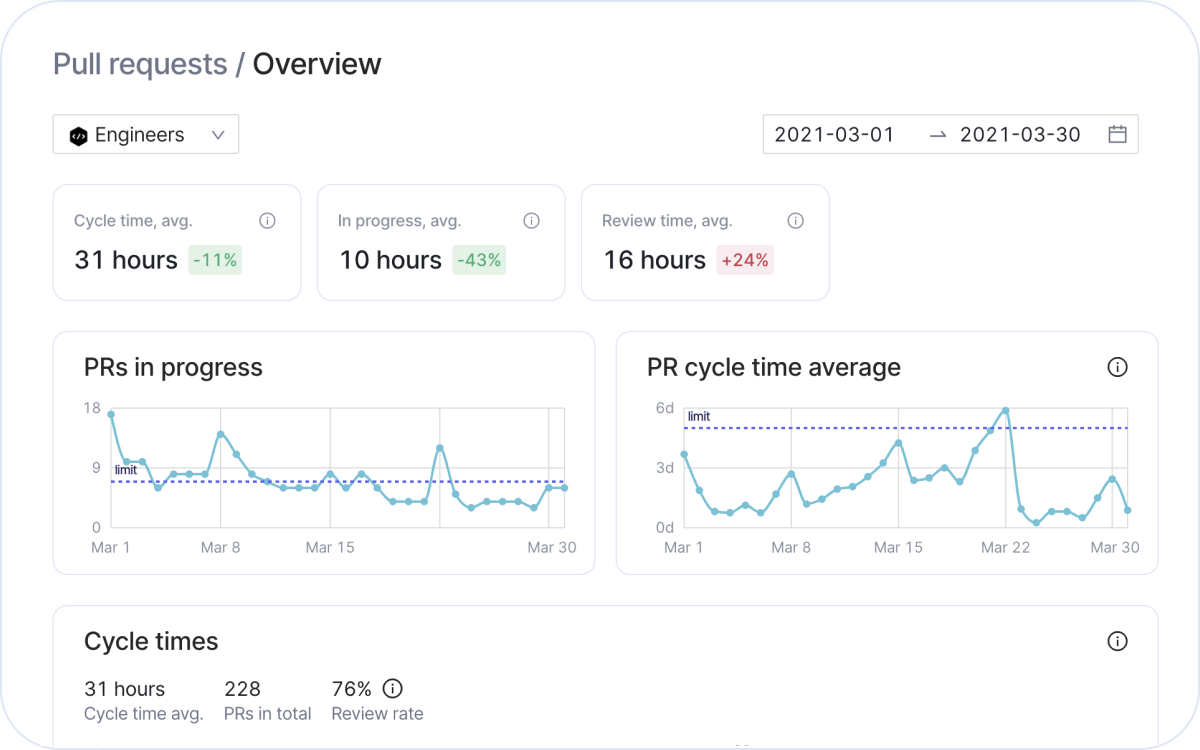This screenshot has width=1200, height=750.
Task: Edit the end date 2021-03-30
Action: click(x=1020, y=134)
